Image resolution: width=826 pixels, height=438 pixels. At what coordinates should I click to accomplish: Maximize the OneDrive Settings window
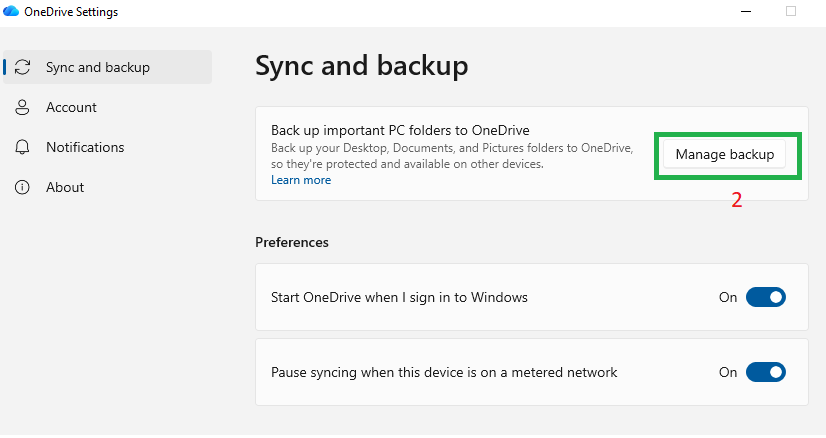pyautogui.click(x=791, y=11)
